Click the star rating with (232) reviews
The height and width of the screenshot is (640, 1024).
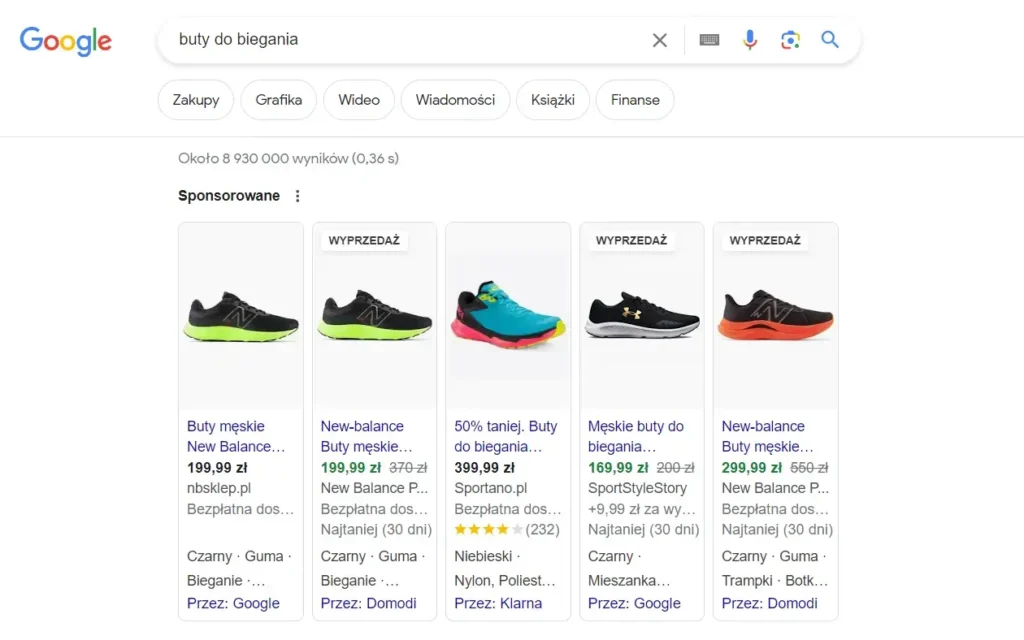(x=507, y=530)
